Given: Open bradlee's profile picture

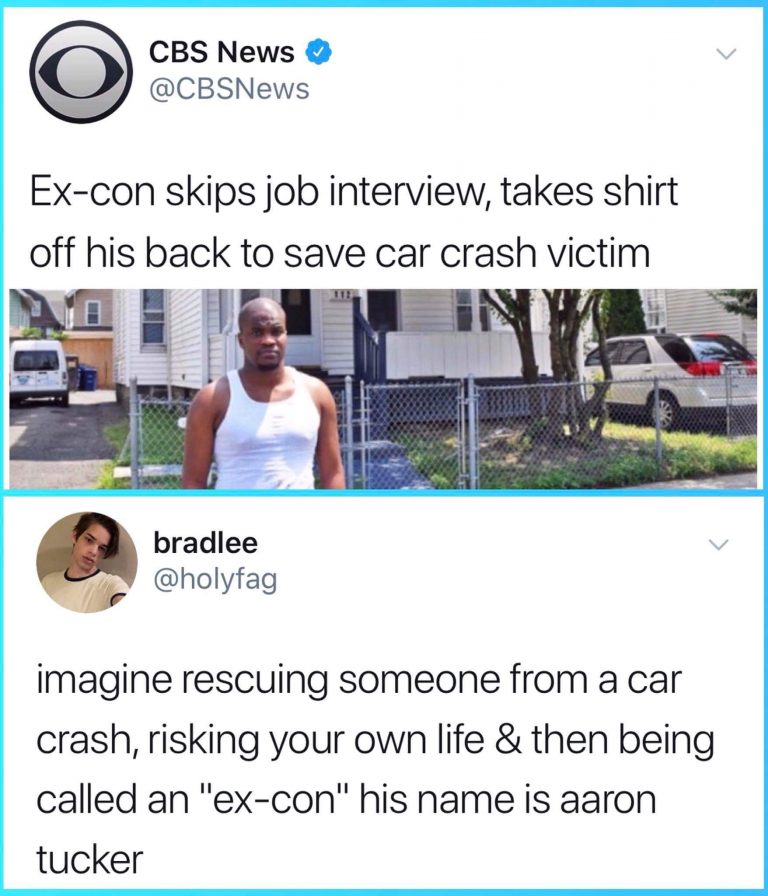Looking at the screenshot, I should pyautogui.click(x=87, y=562).
